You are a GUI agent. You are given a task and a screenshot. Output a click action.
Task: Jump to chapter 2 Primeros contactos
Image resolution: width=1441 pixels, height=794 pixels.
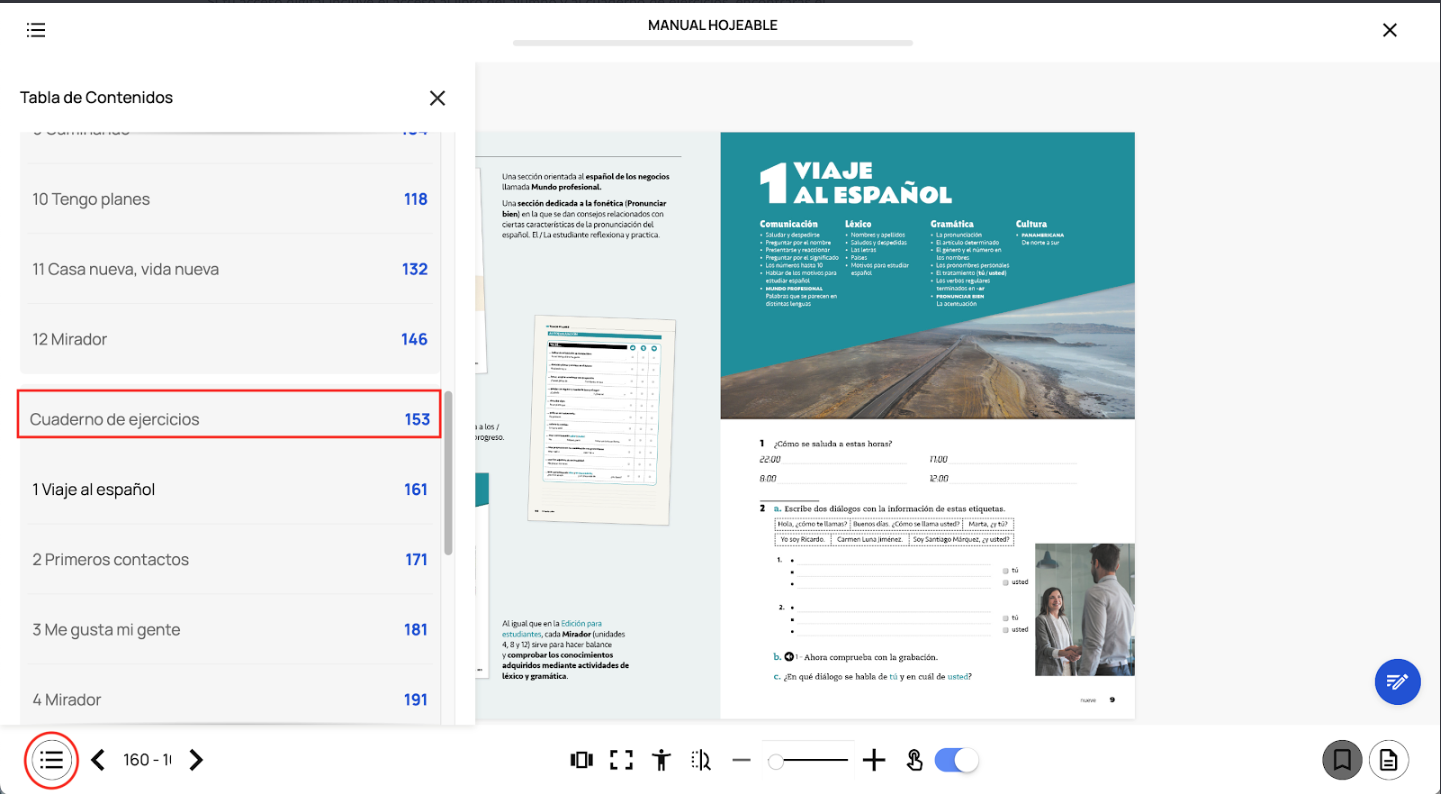click(229, 559)
